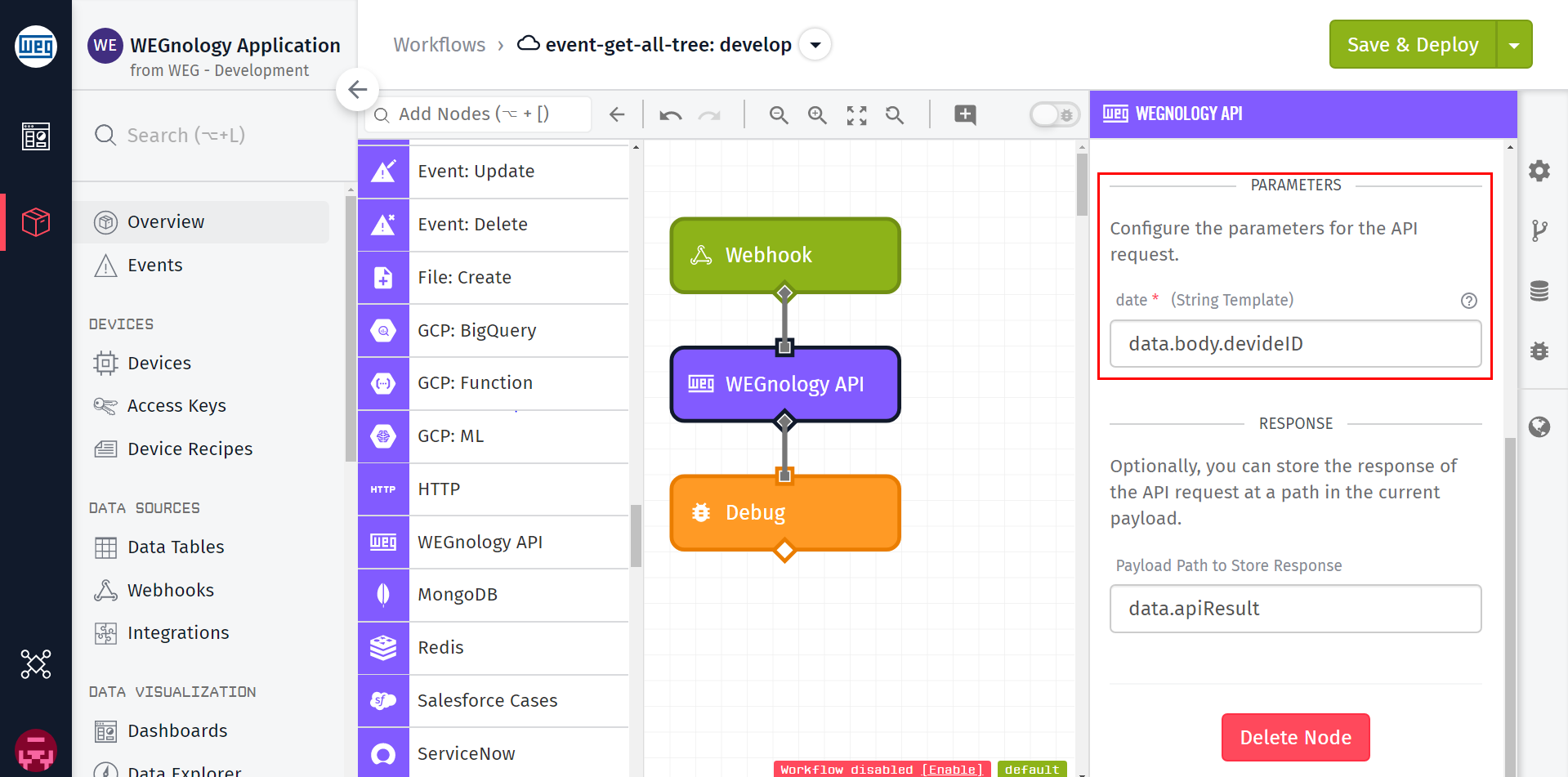1568x777 pixels.
Task: Click the Delete Node button
Action: (1295, 737)
